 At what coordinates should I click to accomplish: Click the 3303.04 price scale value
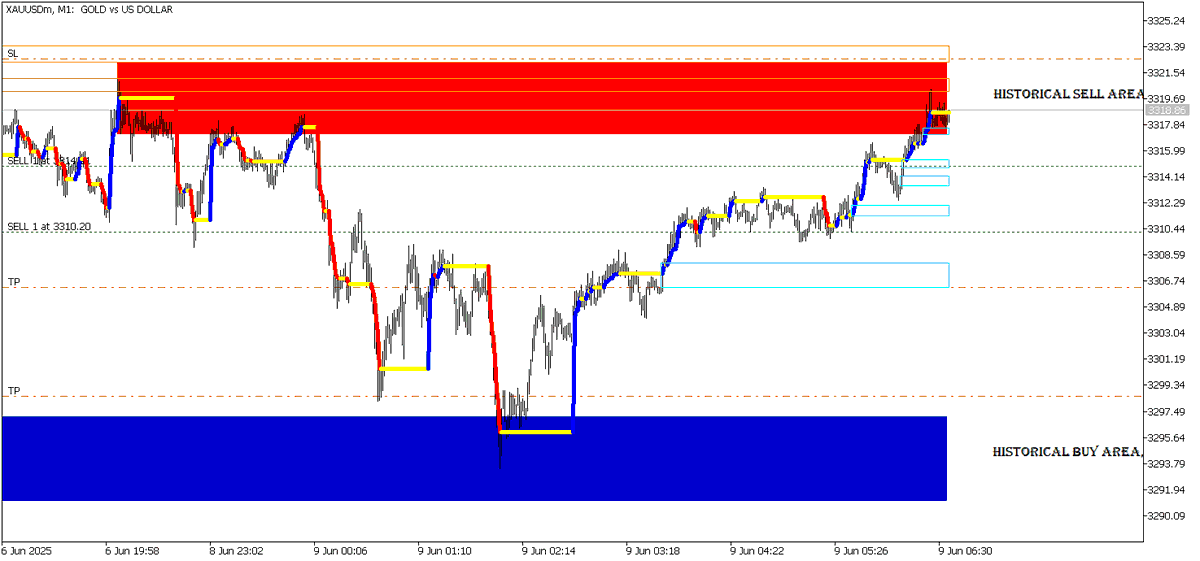(1166, 333)
